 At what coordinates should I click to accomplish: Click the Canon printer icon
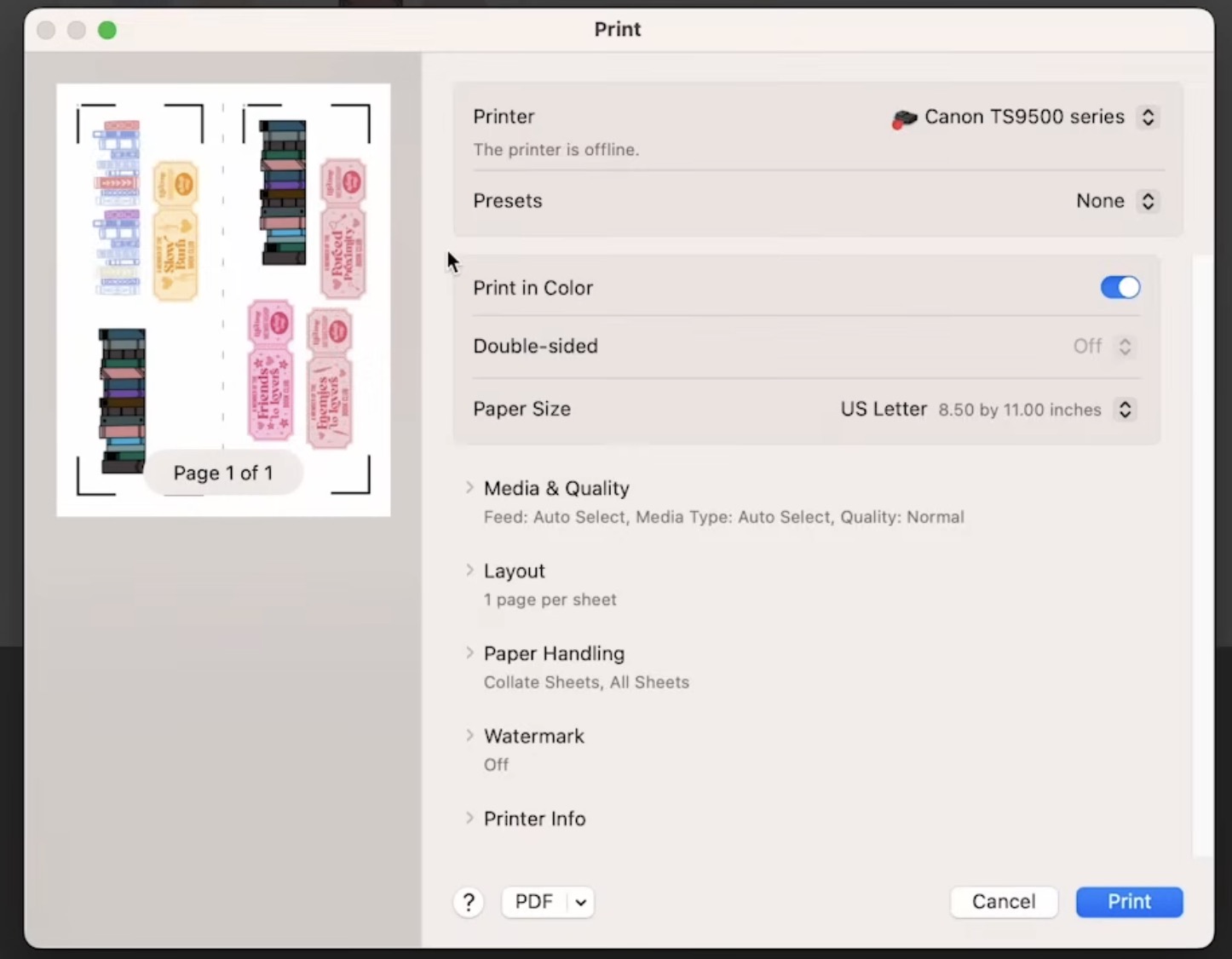click(904, 118)
